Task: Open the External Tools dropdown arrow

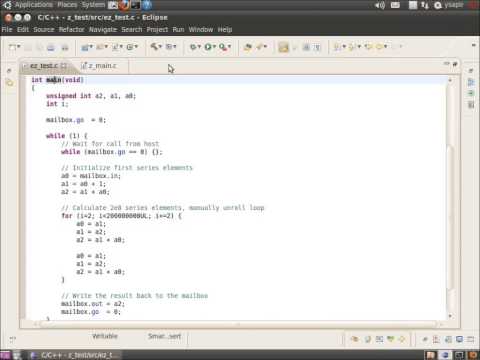Action: pos(229,47)
